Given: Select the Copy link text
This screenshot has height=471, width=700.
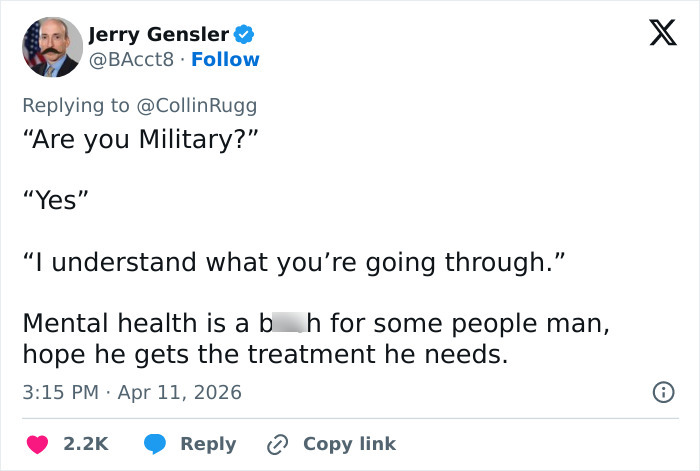Looking at the screenshot, I should pos(349,444).
